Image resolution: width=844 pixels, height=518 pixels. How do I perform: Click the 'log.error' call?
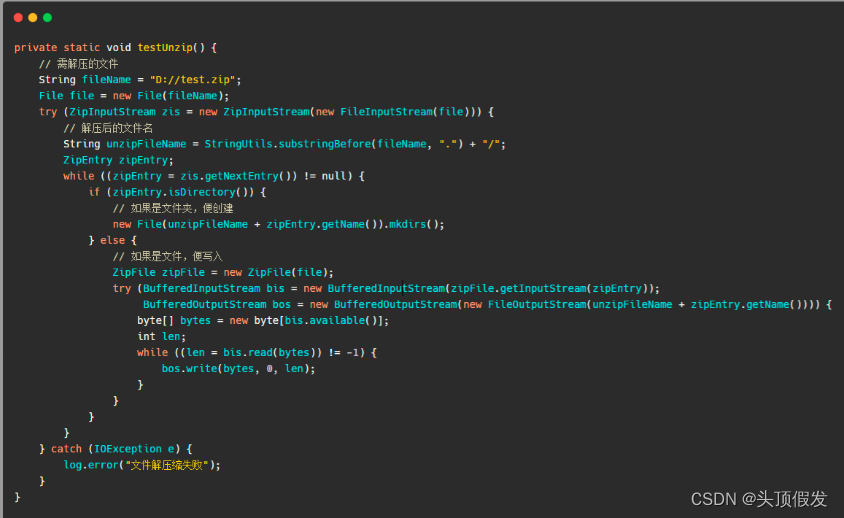click(x=90, y=465)
